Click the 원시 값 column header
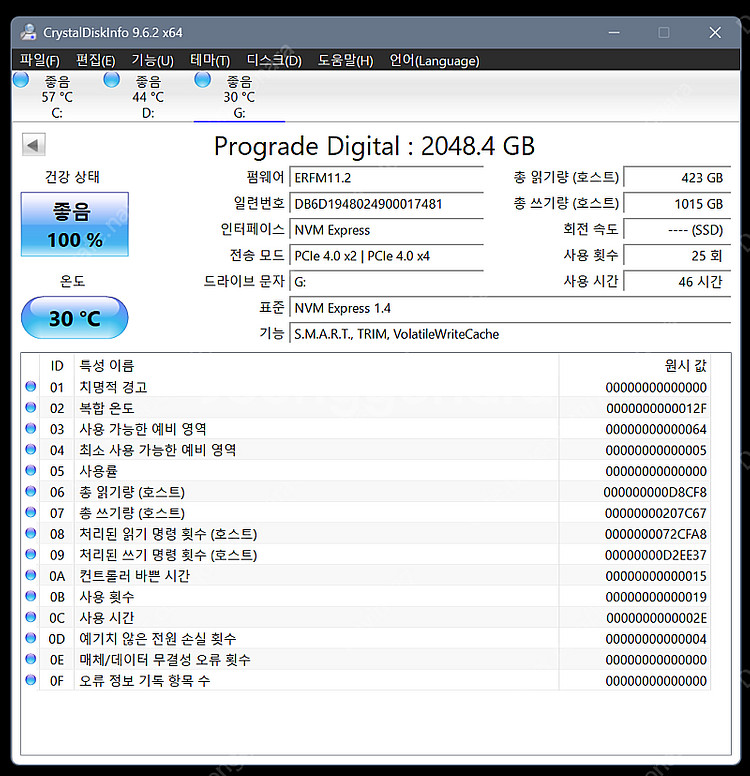This screenshot has width=750, height=776. pos(635,366)
